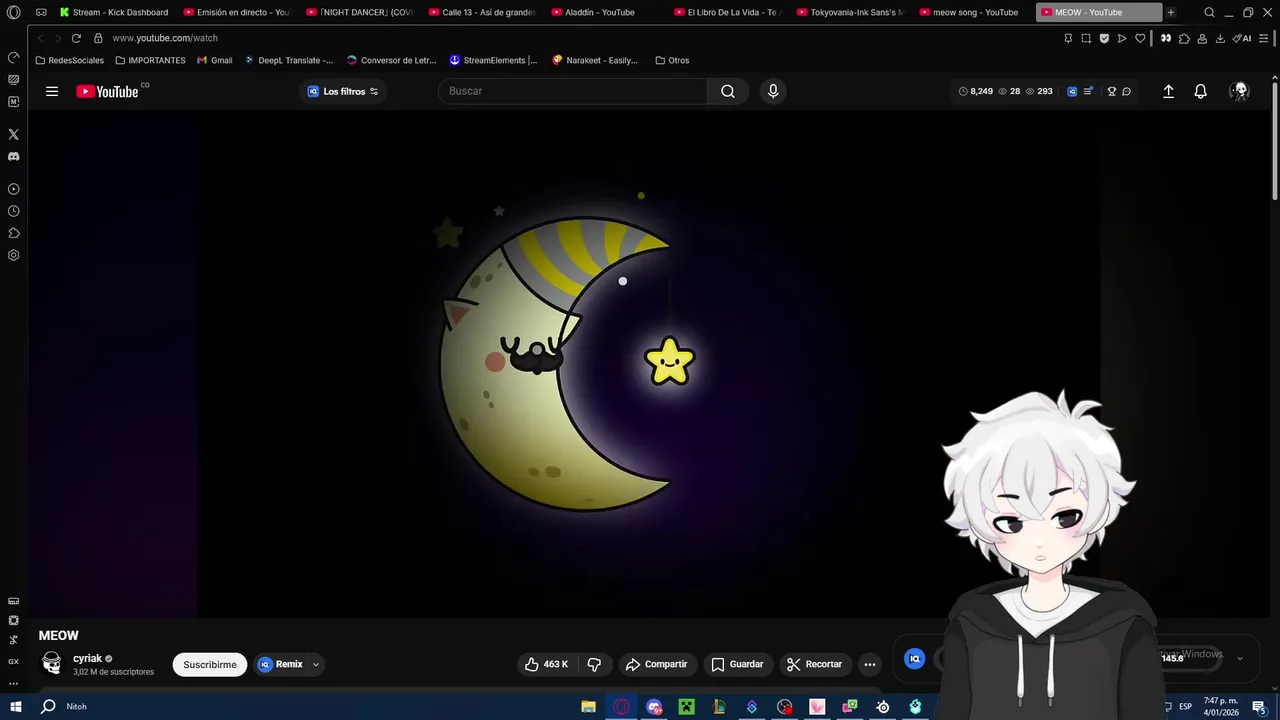Open the downloads icon in the address bar
1280x720 pixels.
[1220, 38]
